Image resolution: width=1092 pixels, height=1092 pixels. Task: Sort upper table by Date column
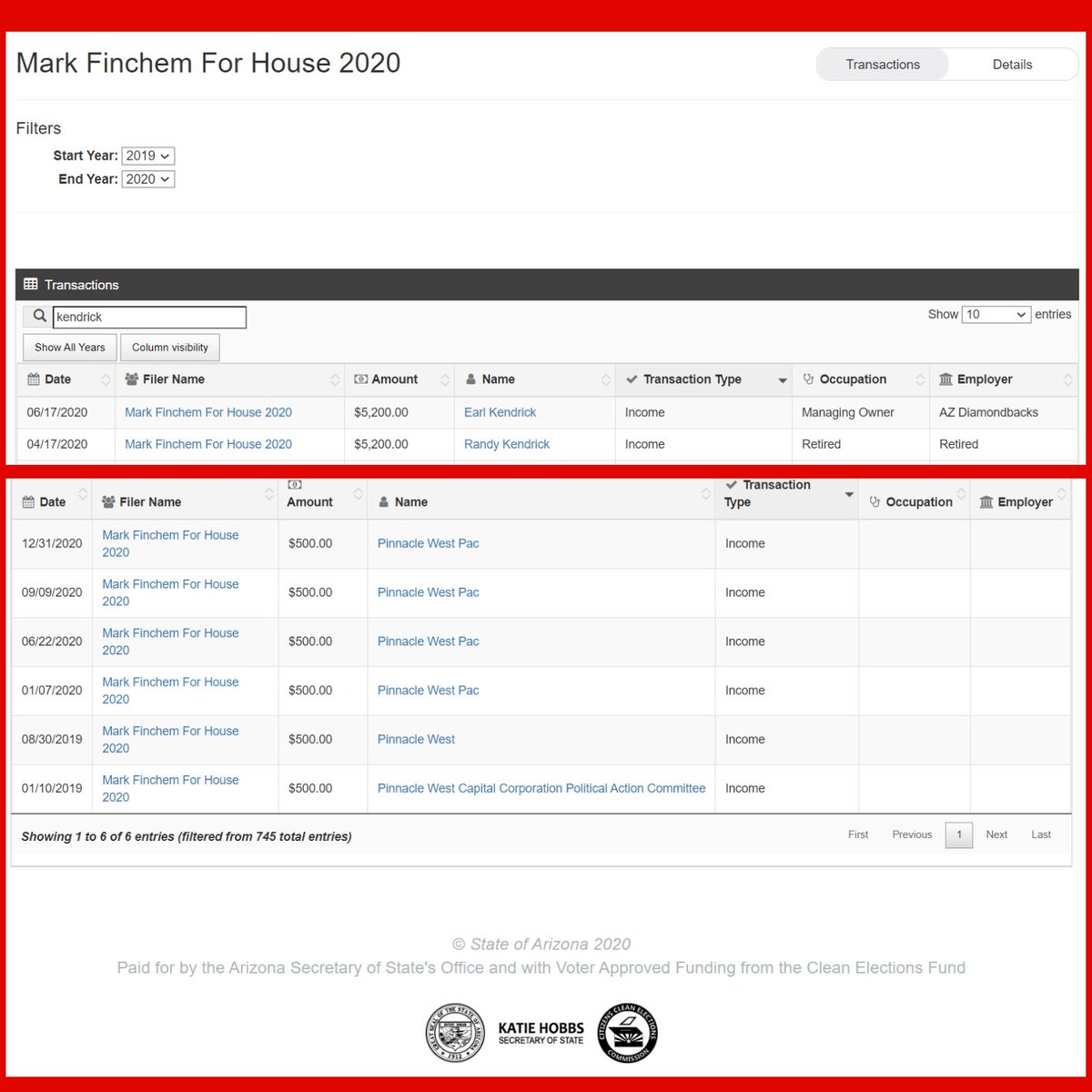[66, 379]
